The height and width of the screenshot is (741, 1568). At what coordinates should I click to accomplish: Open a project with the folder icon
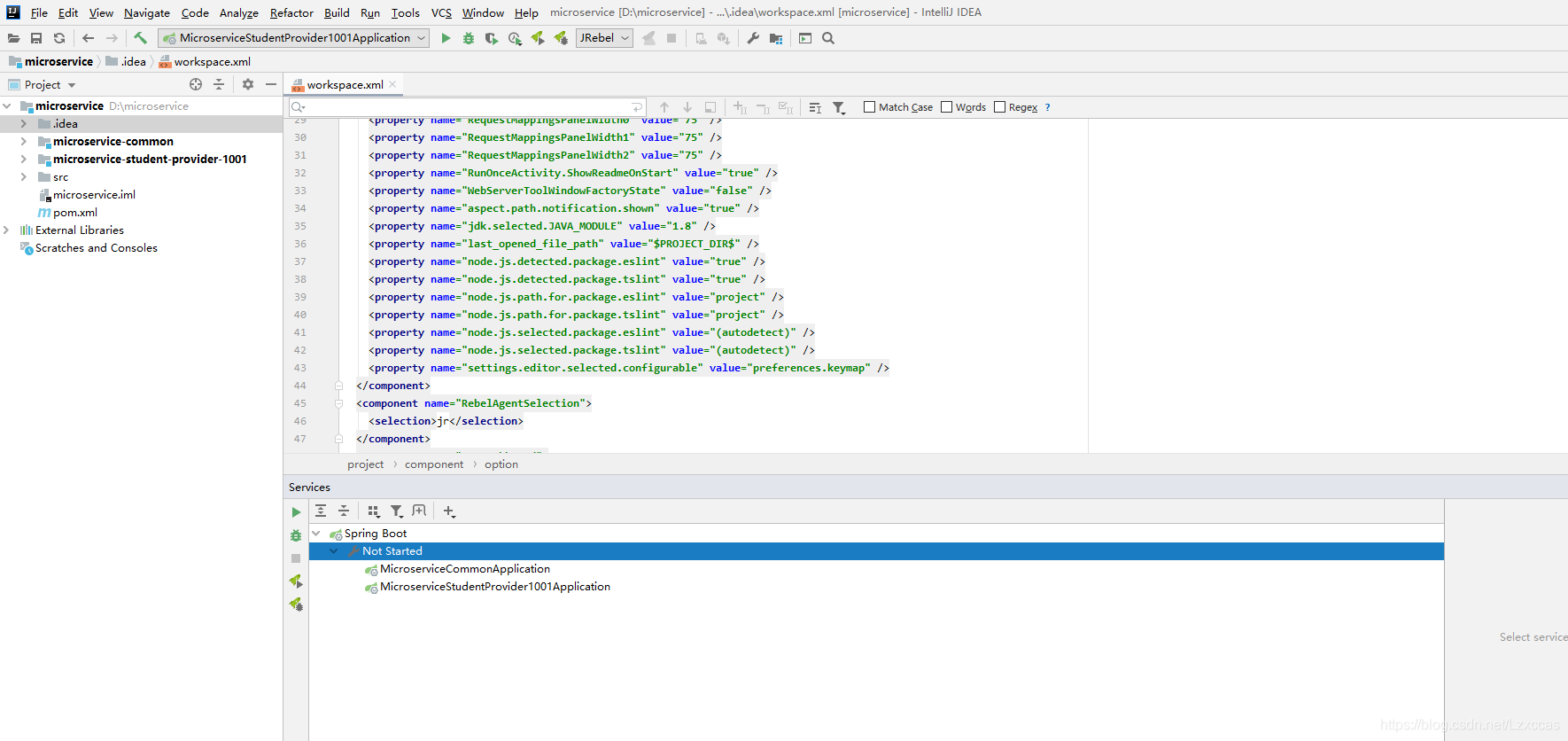[13, 38]
